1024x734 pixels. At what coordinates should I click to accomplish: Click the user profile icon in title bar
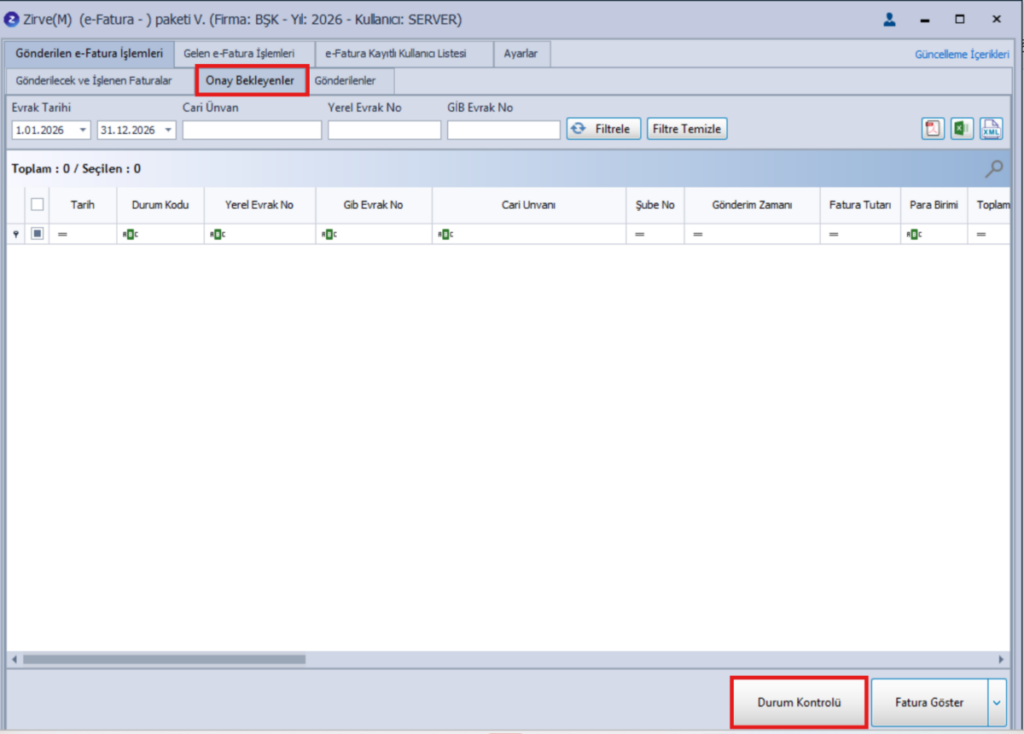point(889,20)
